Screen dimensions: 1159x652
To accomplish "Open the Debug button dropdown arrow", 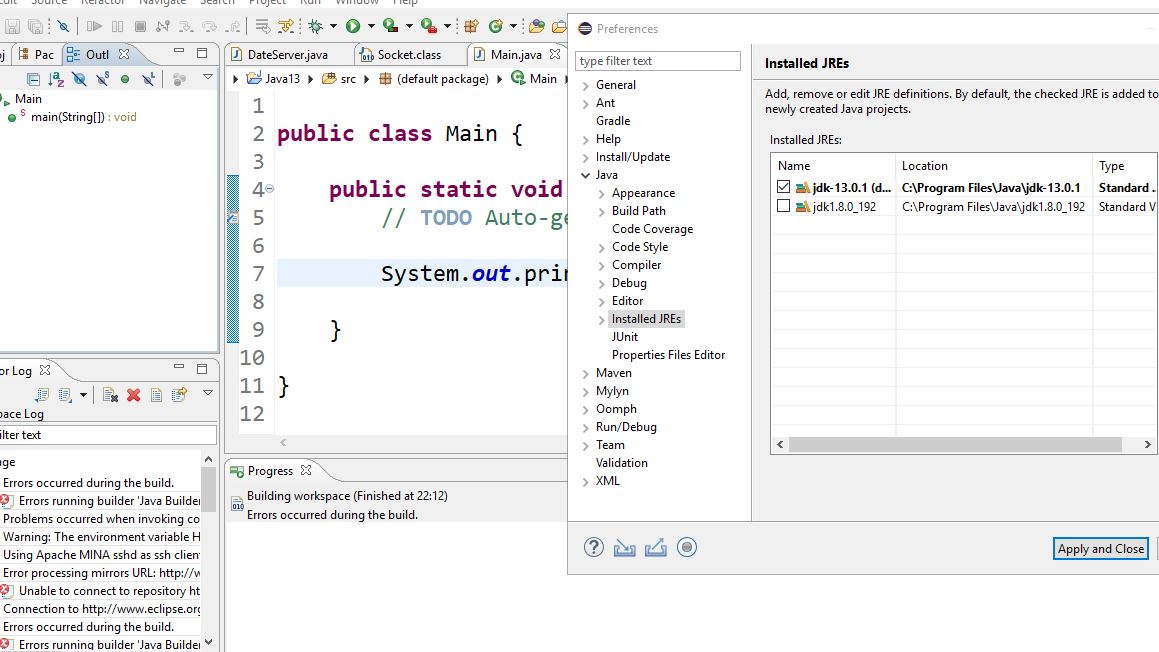I will [333, 27].
